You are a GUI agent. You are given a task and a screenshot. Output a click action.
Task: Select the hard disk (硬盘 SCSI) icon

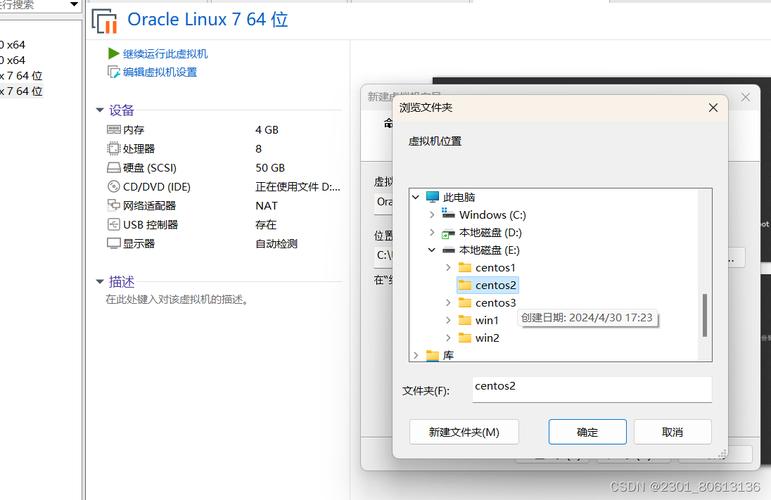pos(114,168)
